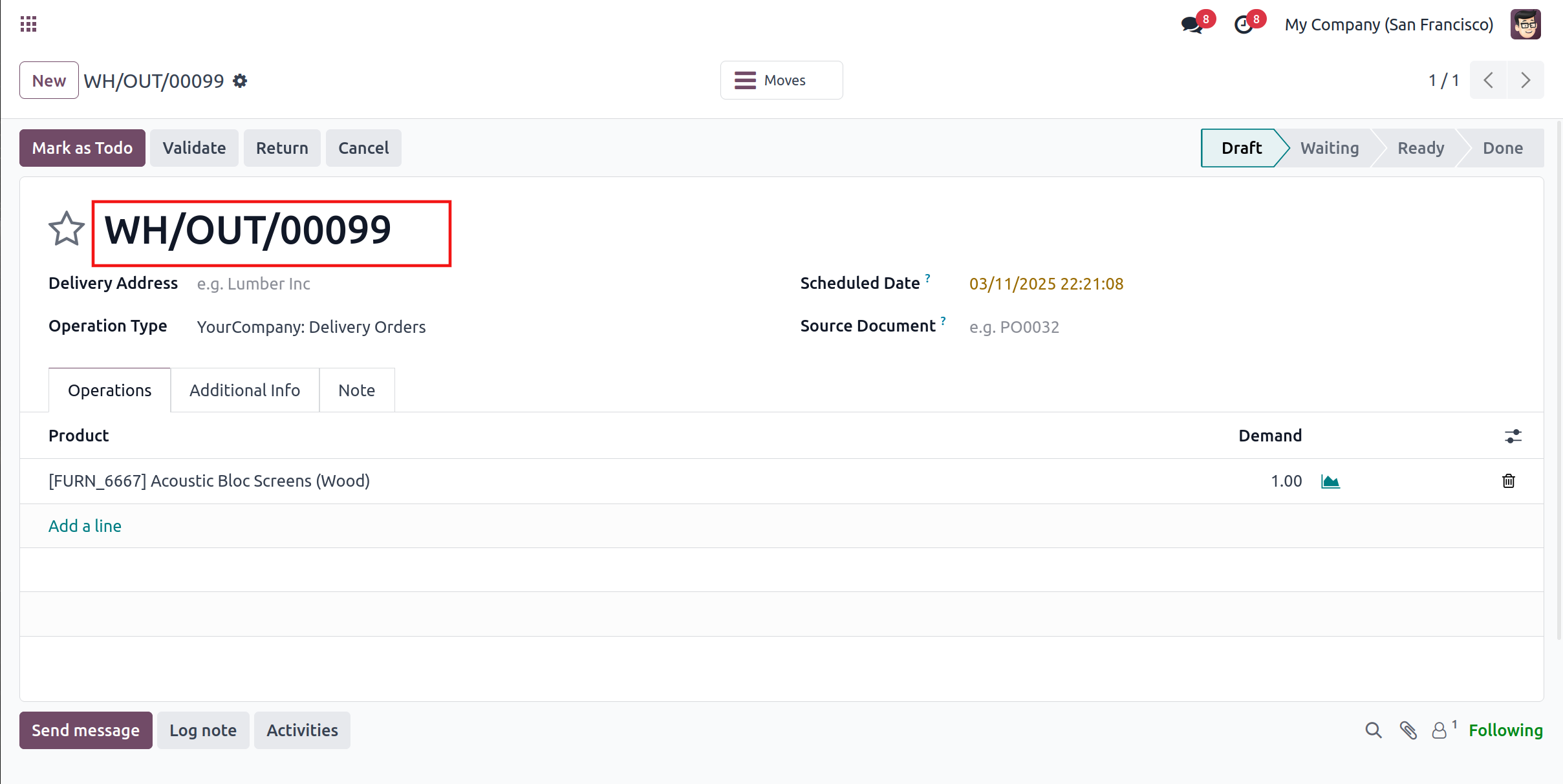The height and width of the screenshot is (784, 1563).
Task: Open the column settings sliders icon
Action: click(x=1513, y=436)
